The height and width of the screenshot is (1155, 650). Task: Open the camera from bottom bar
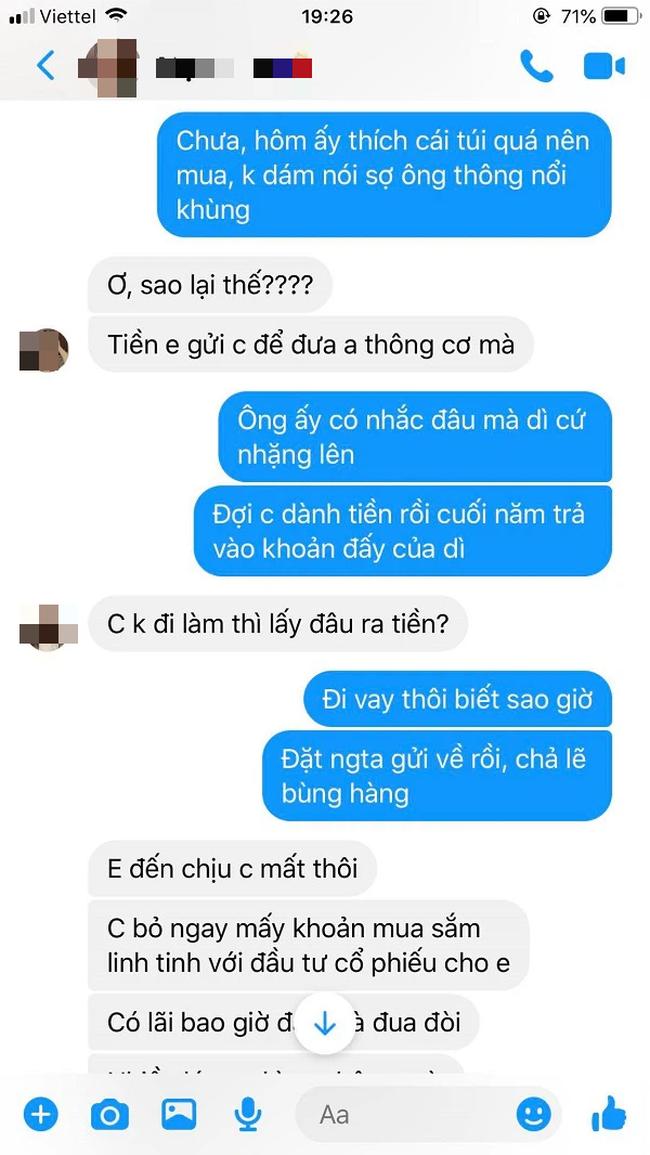109,1114
